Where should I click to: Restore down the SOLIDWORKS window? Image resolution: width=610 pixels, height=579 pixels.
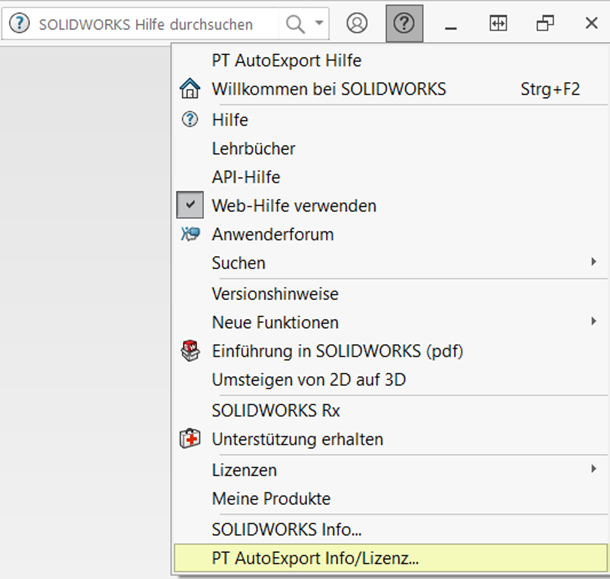pos(545,23)
